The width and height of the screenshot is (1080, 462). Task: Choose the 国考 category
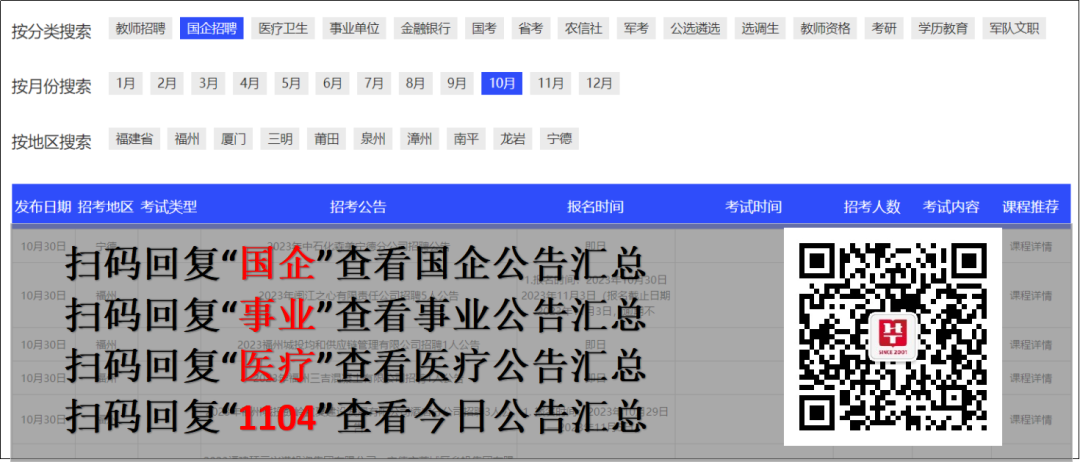click(x=484, y=28)
